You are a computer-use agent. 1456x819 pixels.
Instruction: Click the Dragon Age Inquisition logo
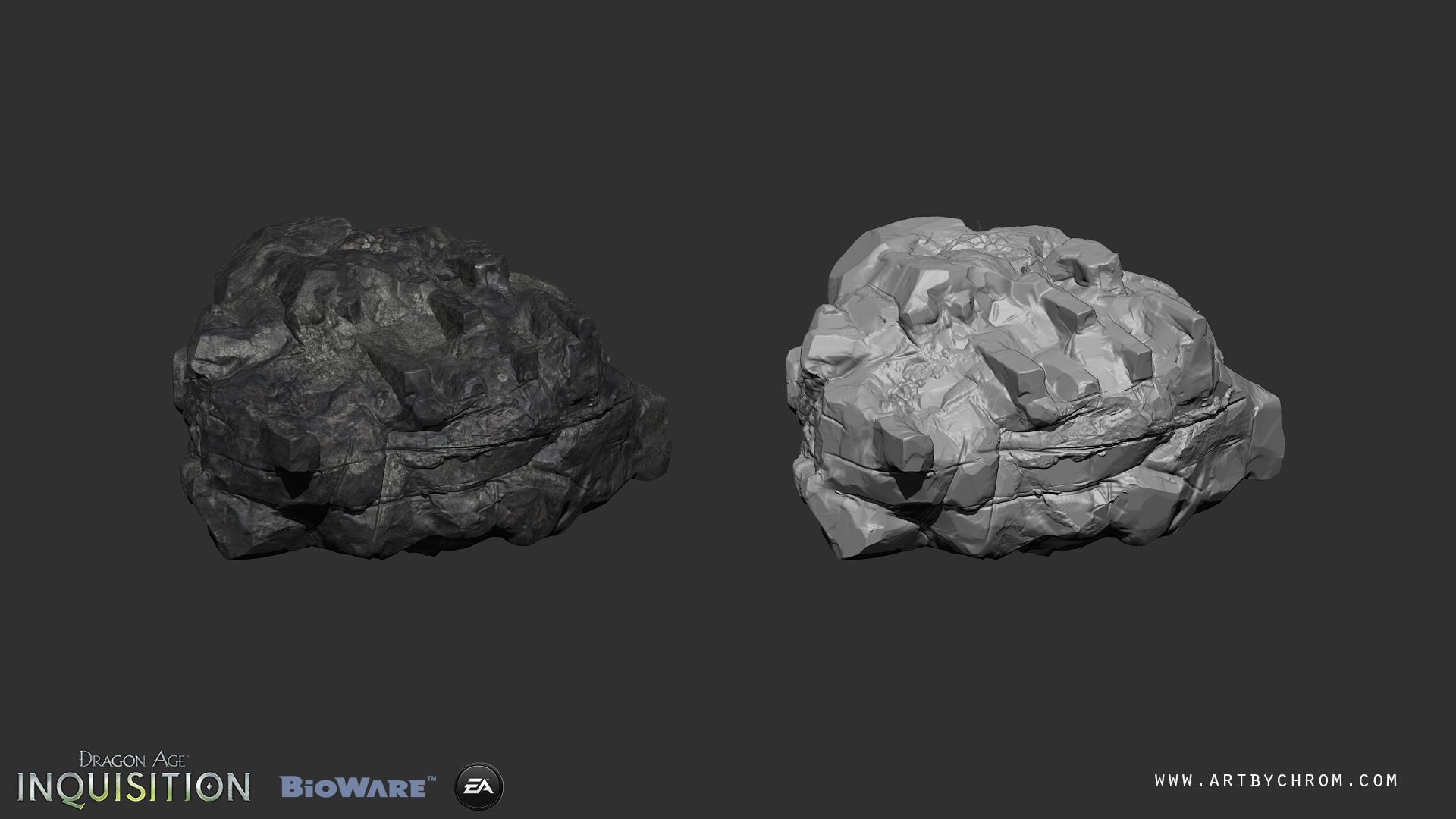[x=133, y=778]
